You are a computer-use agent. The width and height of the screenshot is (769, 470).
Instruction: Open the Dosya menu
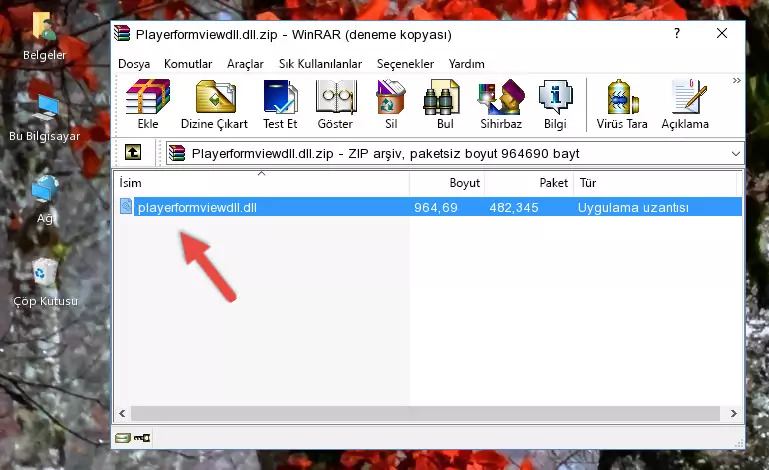[134, 64]
